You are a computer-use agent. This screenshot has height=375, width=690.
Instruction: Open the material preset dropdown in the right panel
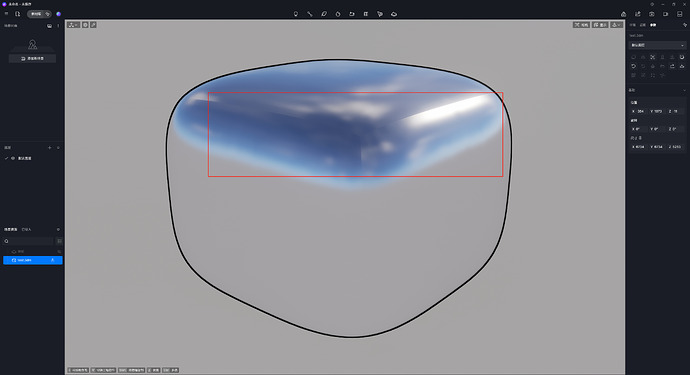pyautogui.click(x=657, y=45)
